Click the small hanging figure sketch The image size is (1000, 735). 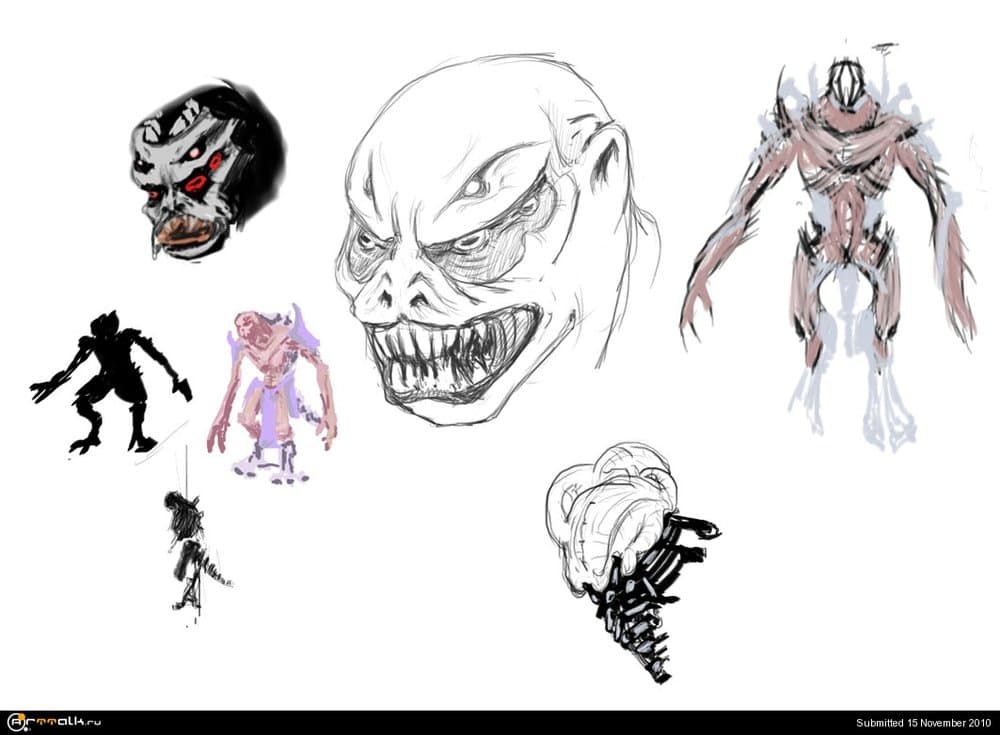click(190, 550)
